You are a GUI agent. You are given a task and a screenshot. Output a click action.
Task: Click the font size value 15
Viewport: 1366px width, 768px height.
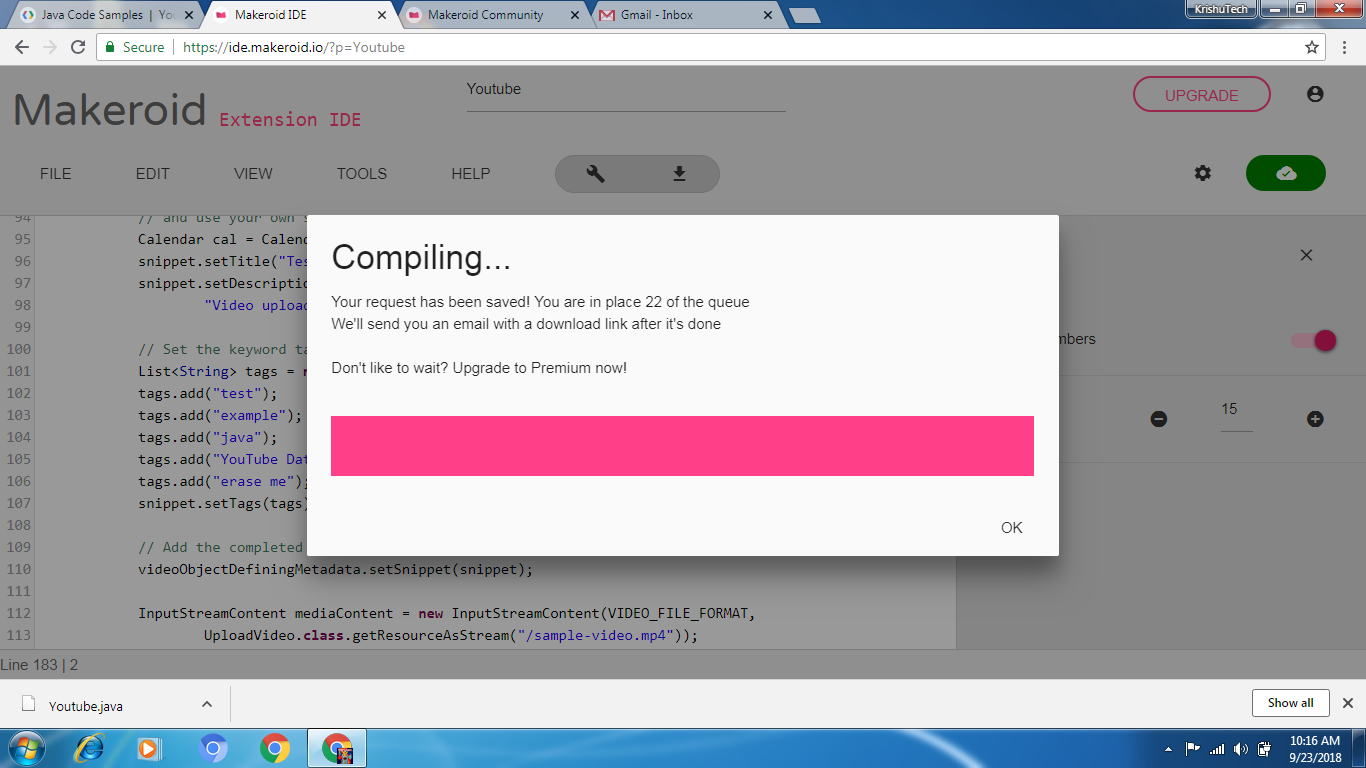(1237, 410)
